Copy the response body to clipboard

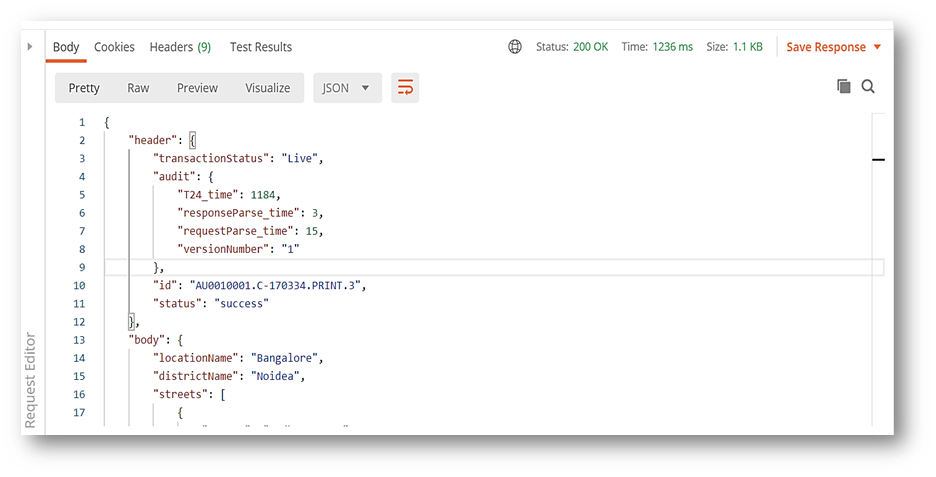[843, 87]
